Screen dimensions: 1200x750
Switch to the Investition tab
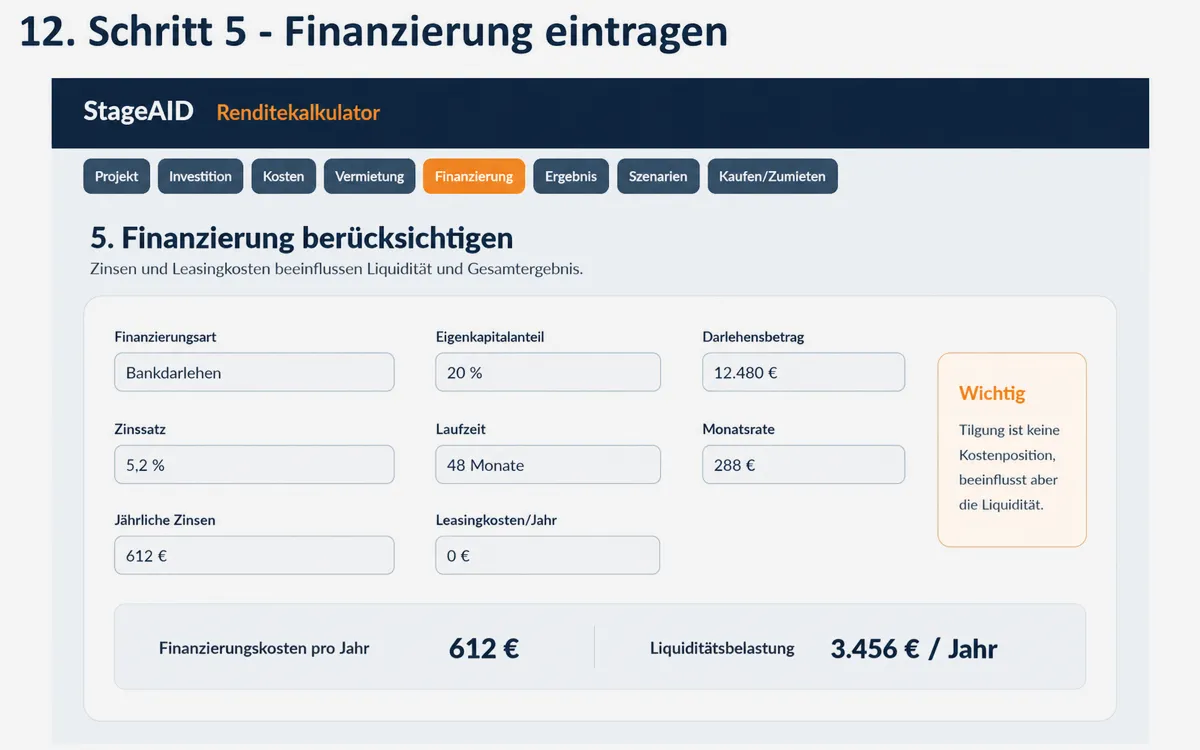[200, 176]
